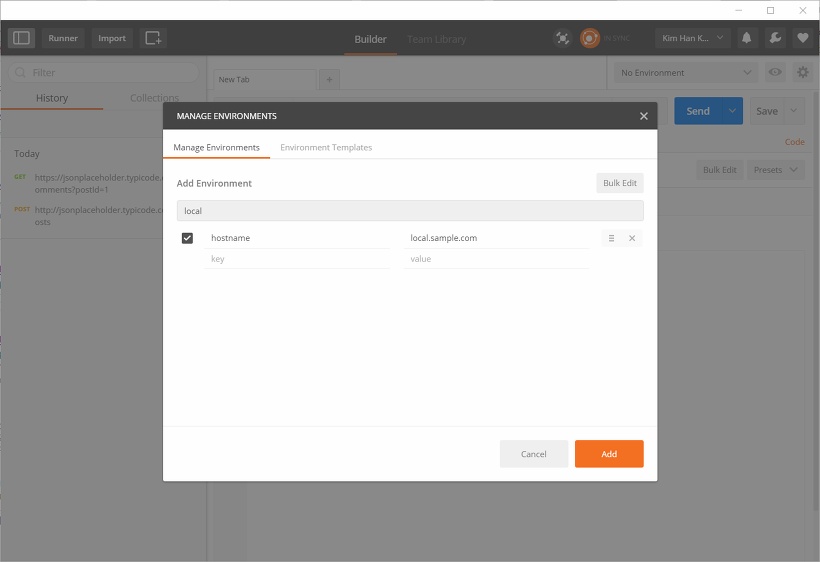Uncheck the hostname variable checkbox

point(187,238)
